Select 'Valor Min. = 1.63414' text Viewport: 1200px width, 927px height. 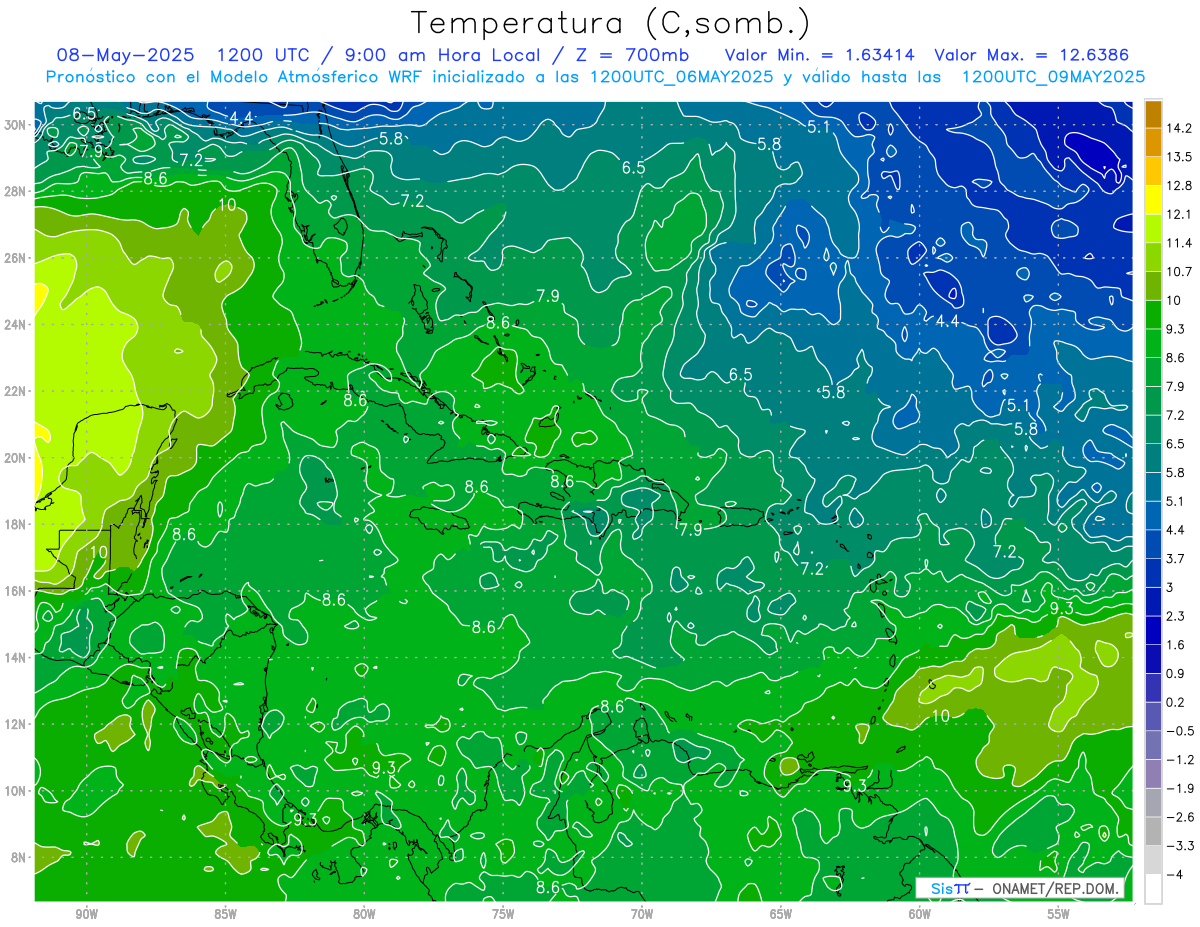pyautogui.click(x=820, y=55)
